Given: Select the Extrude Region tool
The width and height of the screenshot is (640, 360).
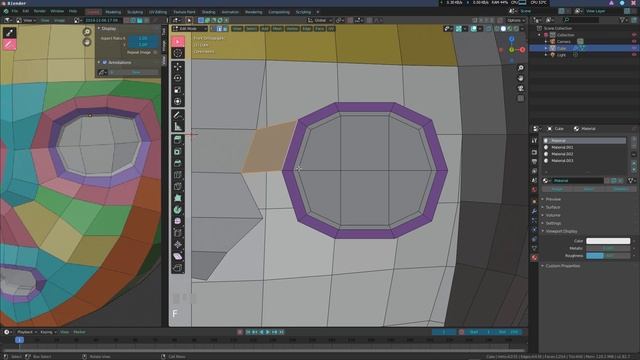Looking at the screenshot, I should click(x=178, y=140).
